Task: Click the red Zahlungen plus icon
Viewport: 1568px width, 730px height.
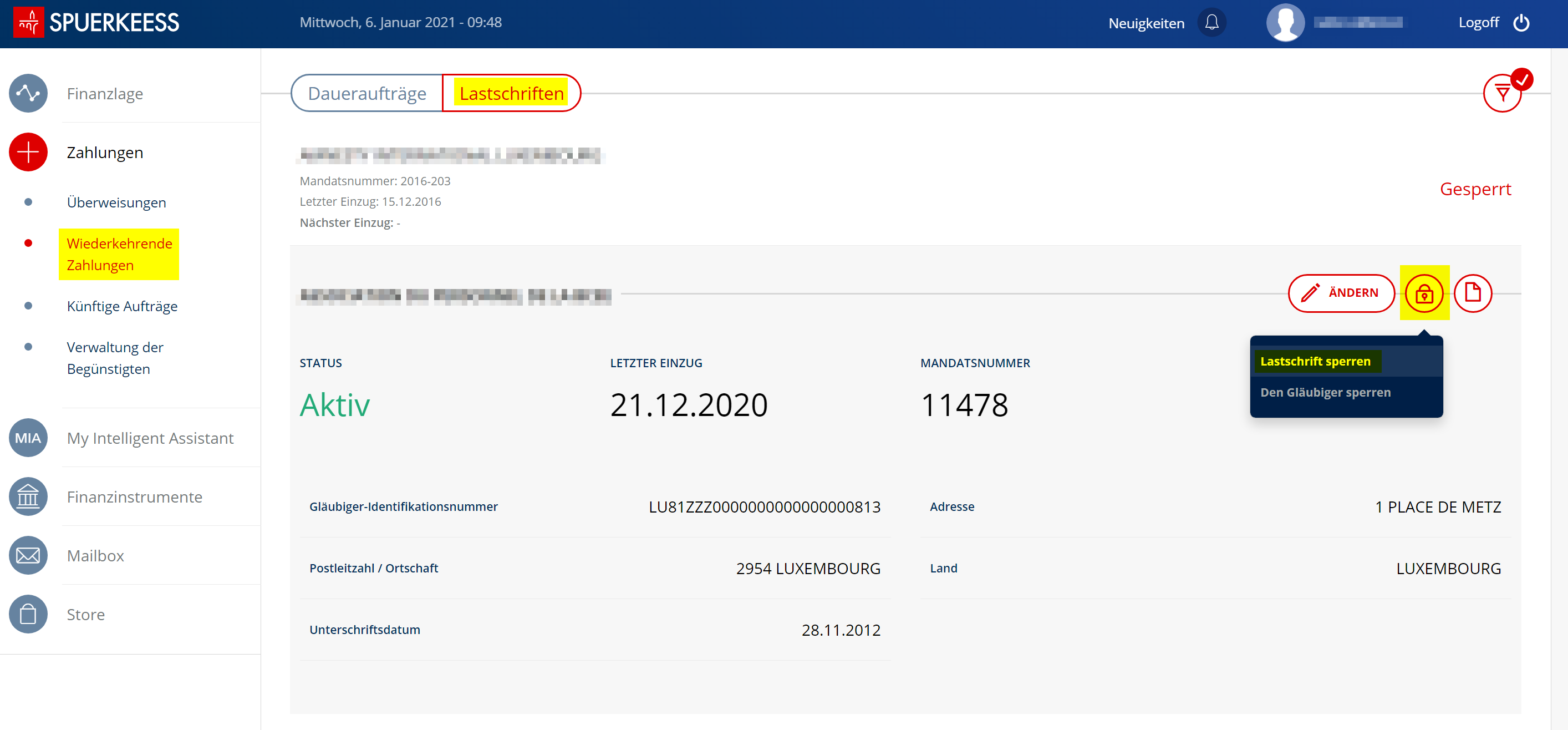Action: coord(28,152)
